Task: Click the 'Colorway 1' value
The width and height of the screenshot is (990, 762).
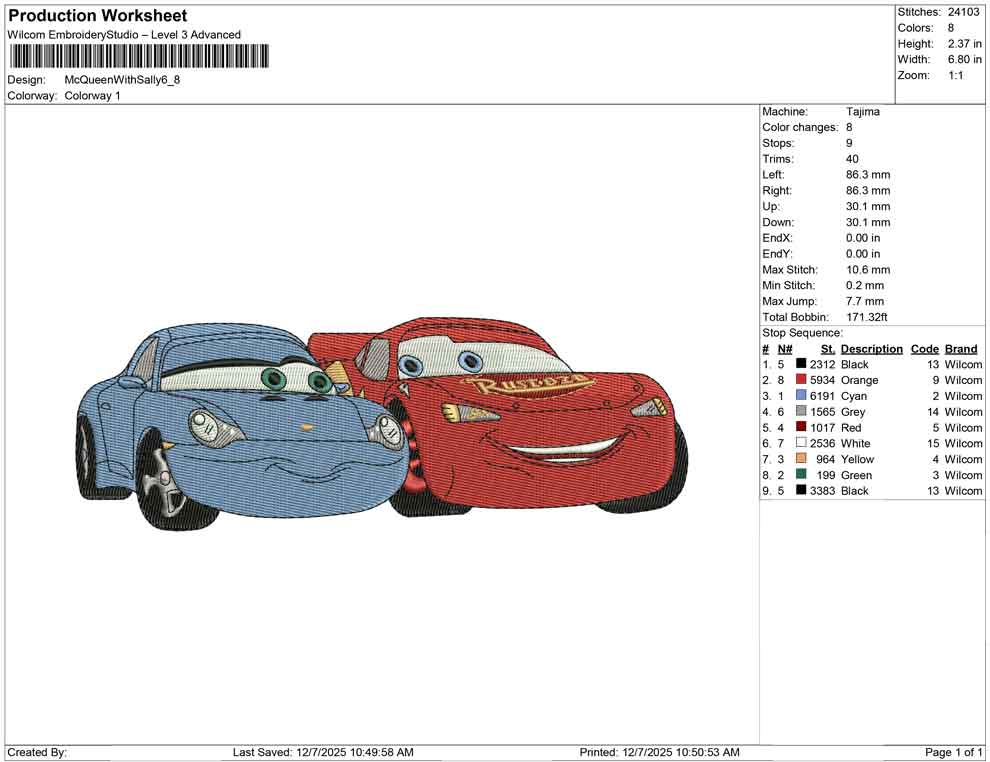Action: pyautogui.click(x=92, y=95)
